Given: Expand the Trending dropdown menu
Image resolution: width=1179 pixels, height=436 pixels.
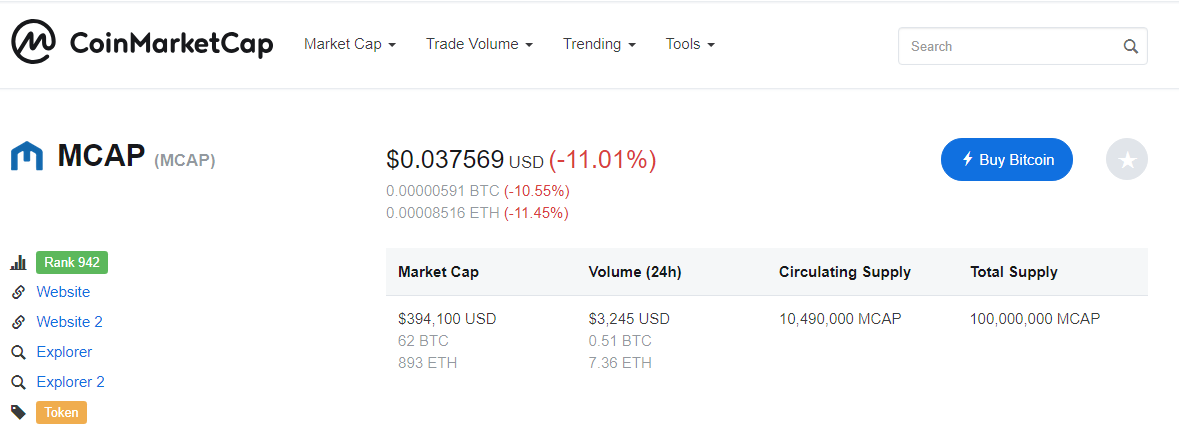Looking at the screenshot, I should click(599, 44).
